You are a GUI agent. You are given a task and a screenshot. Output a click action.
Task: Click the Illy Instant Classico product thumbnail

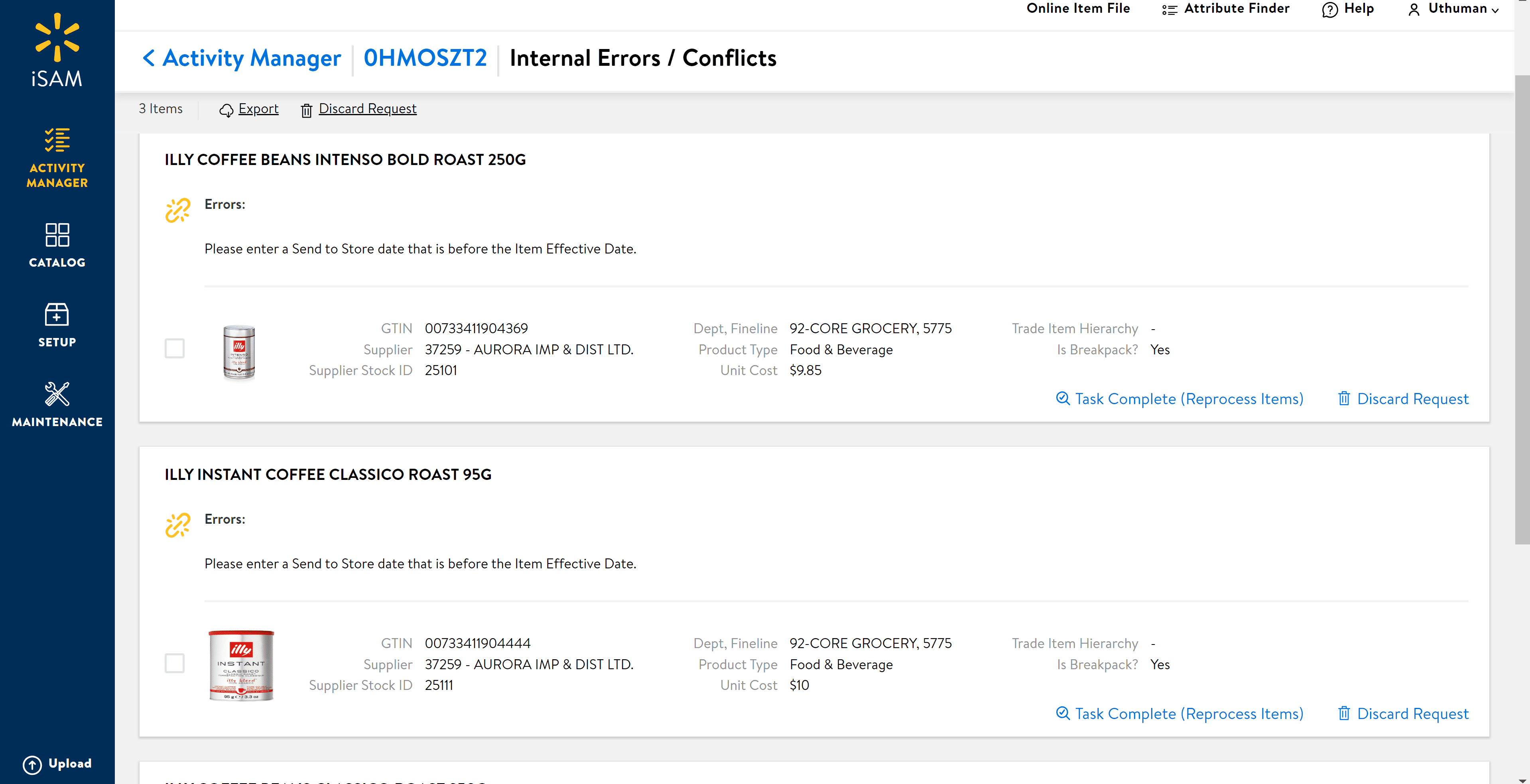(x=242, y=665)
